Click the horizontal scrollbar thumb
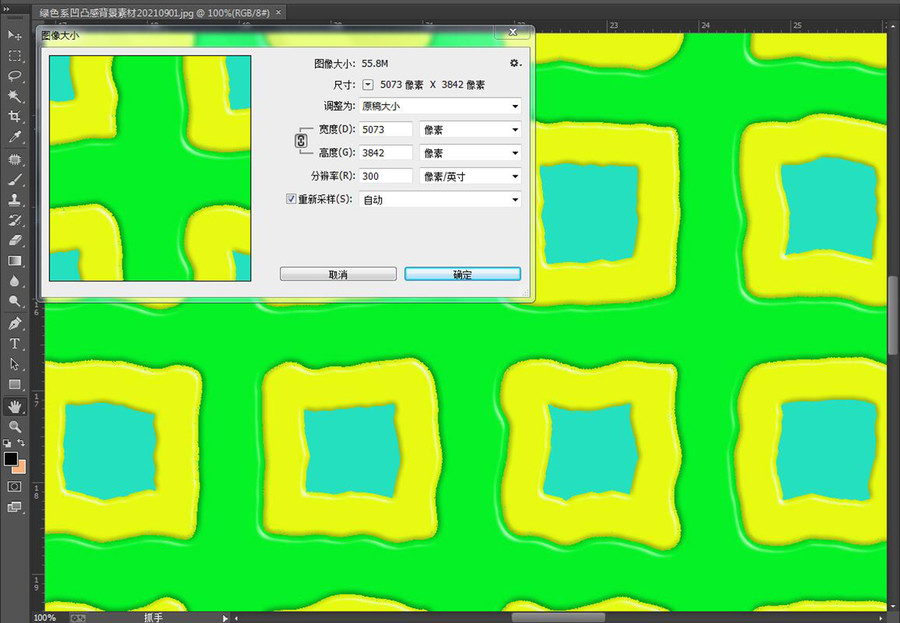 (x=558, y=618)
